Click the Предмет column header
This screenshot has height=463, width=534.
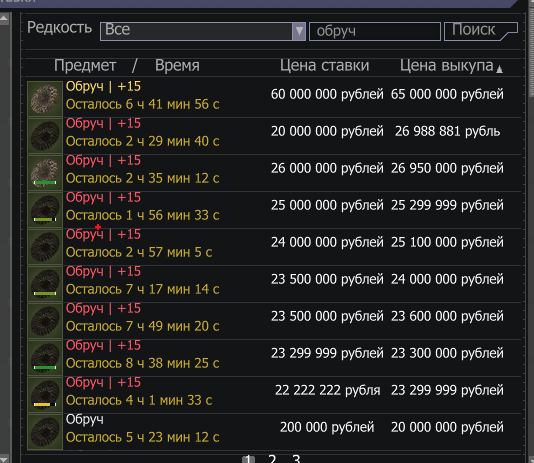(85, 65)
